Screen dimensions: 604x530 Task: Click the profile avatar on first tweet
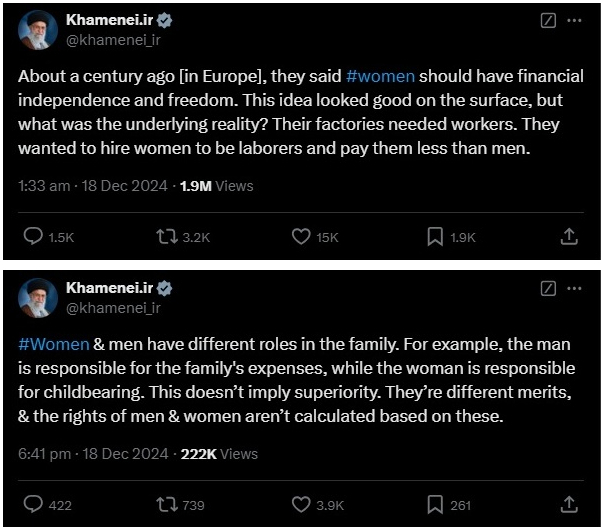point(38,31)
